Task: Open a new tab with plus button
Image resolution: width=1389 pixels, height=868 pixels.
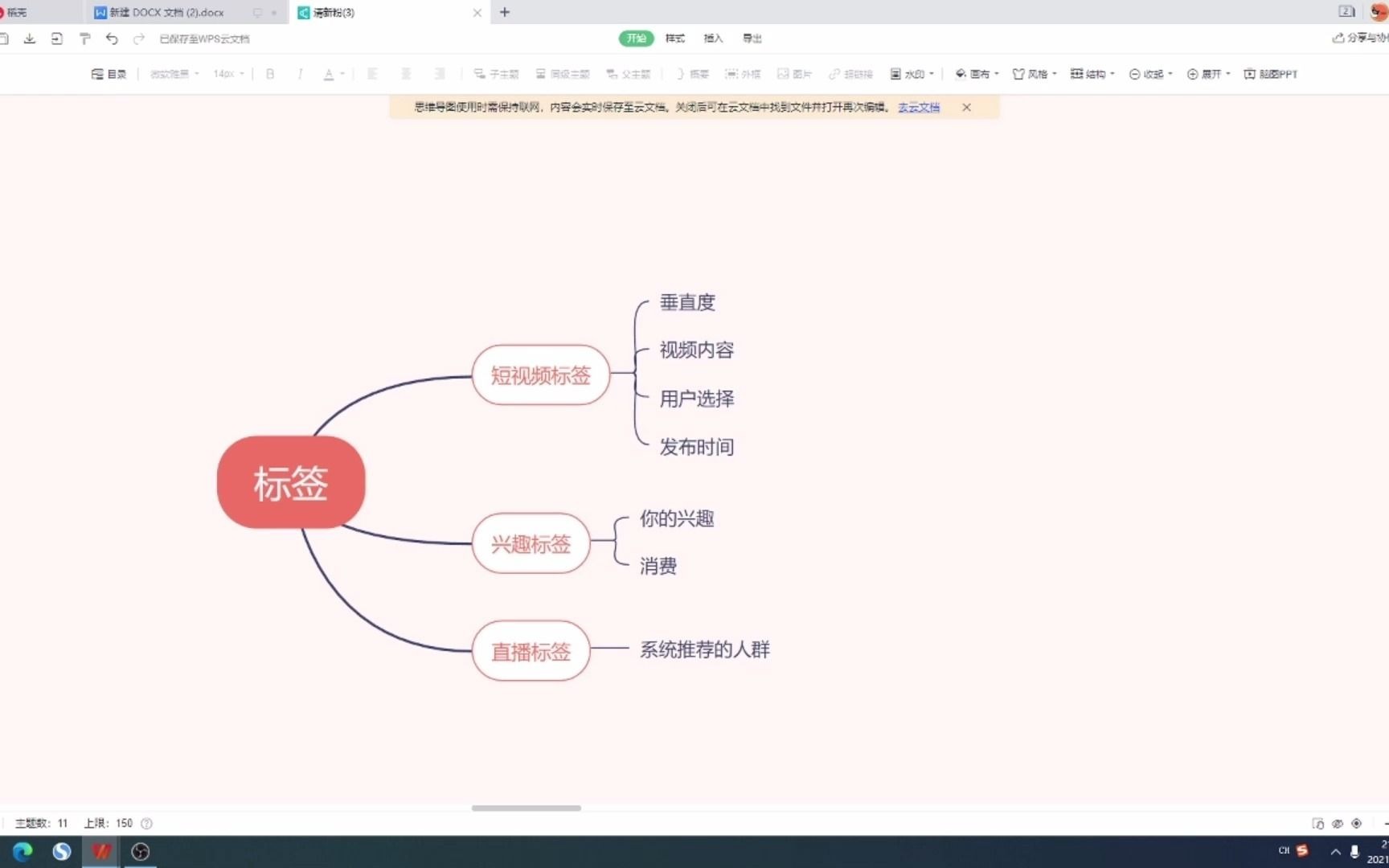Action: [x=505, y=12]
